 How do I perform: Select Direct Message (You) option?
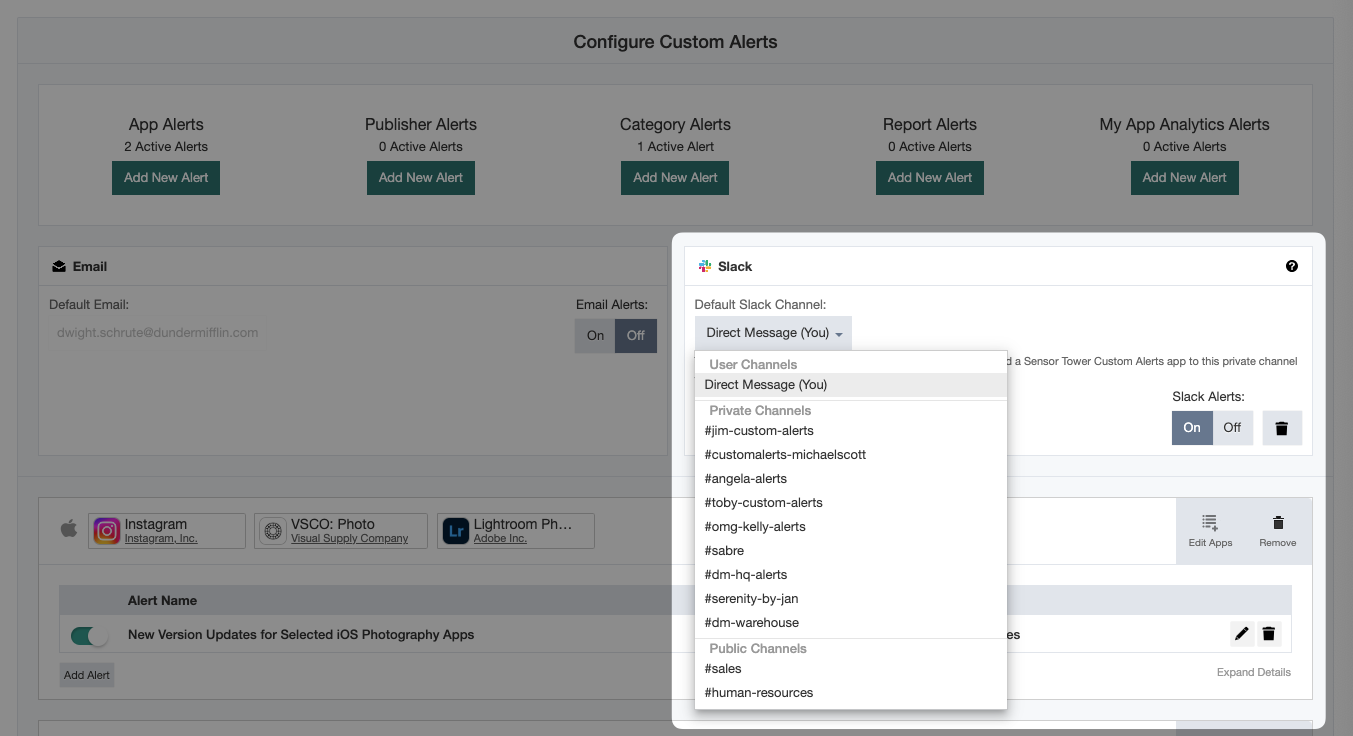click(851, 385)
